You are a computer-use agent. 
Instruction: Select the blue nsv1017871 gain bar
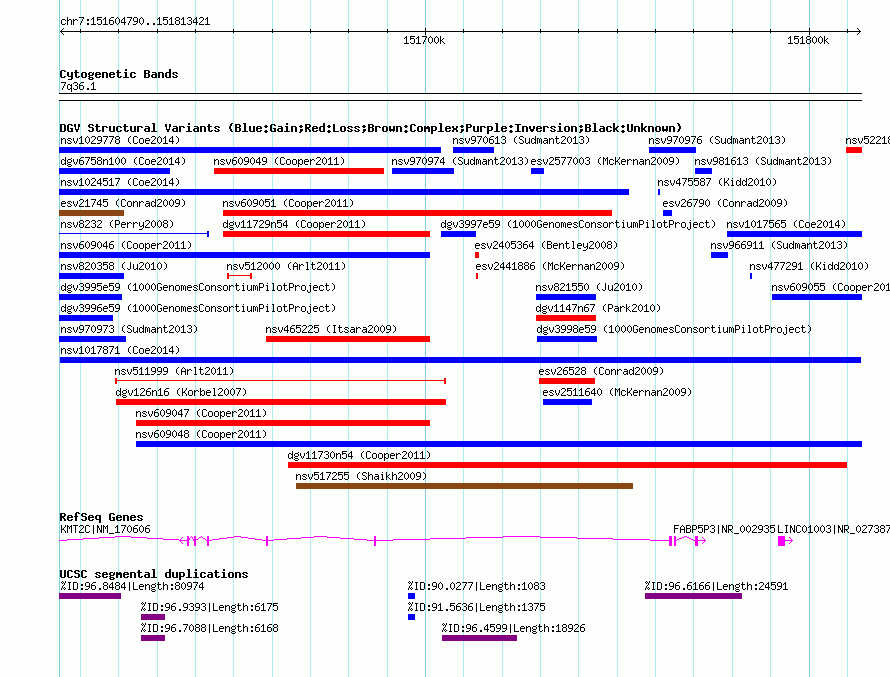(460, 360)
